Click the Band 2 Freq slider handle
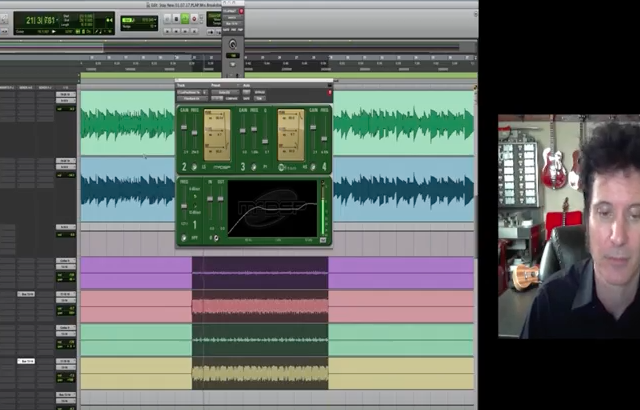 [x=195, y=133]
